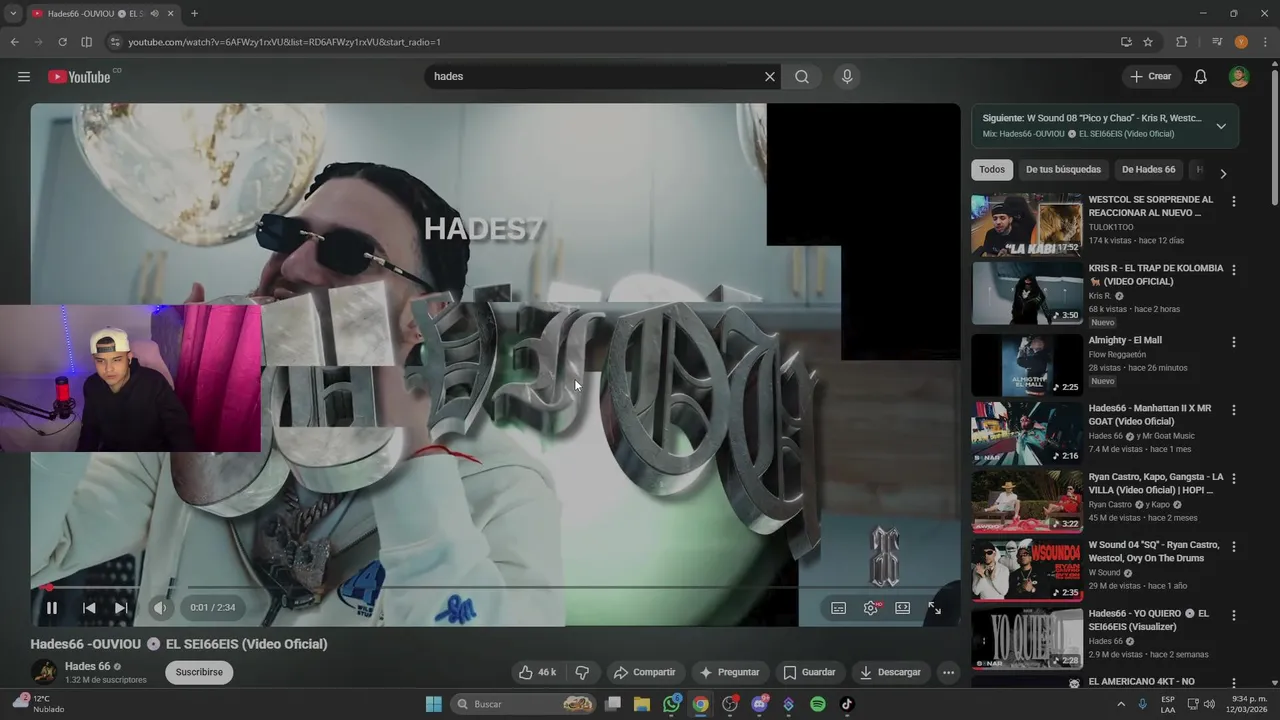Open the YouTube account avatar menu
The image size is (1280, 720).
click(1239, 77)
